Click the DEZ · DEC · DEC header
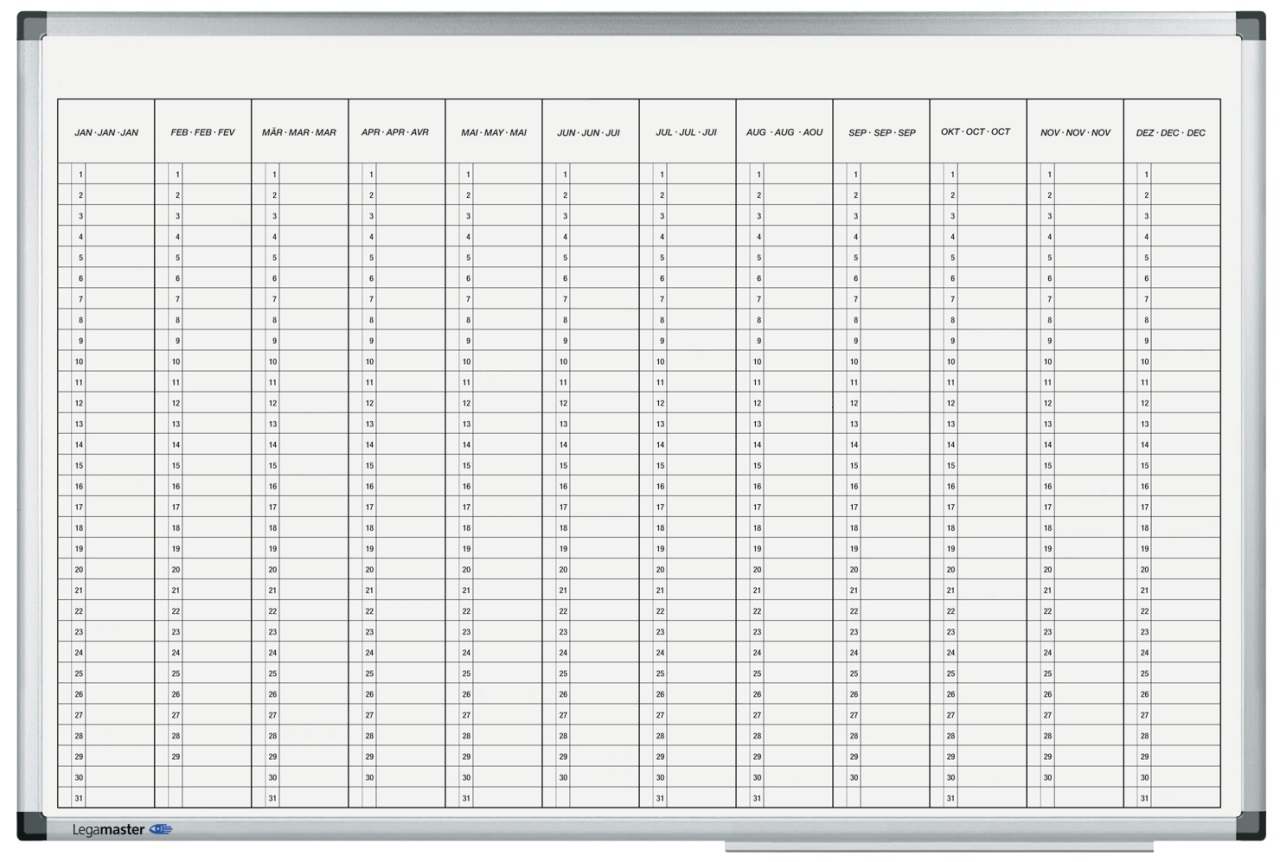Viewport: 1280px width, 862px height. (1171, 132)
